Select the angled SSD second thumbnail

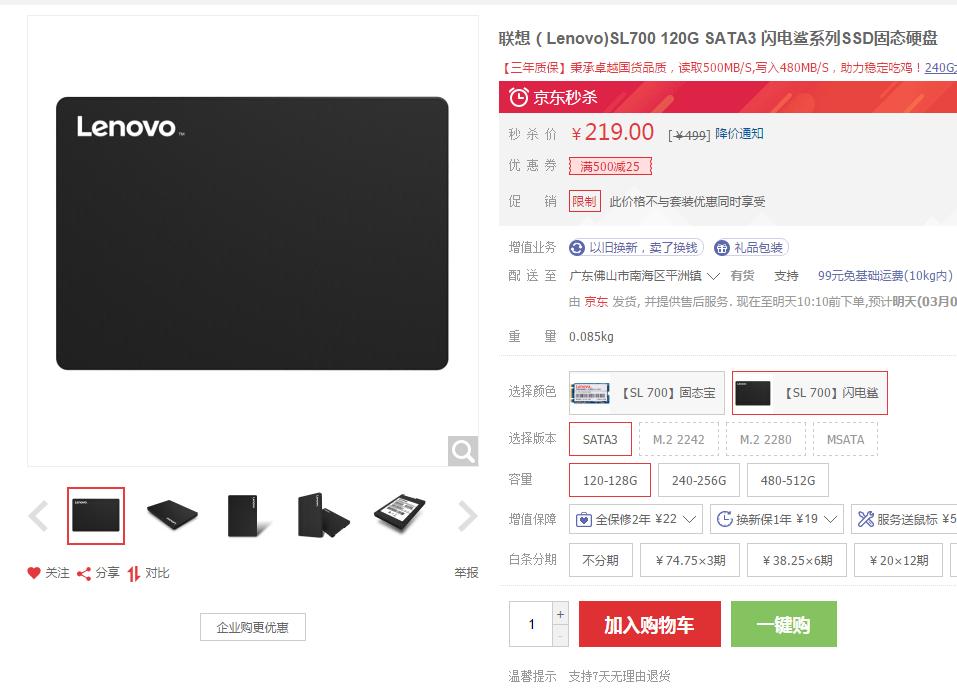(x=173, y=515)
